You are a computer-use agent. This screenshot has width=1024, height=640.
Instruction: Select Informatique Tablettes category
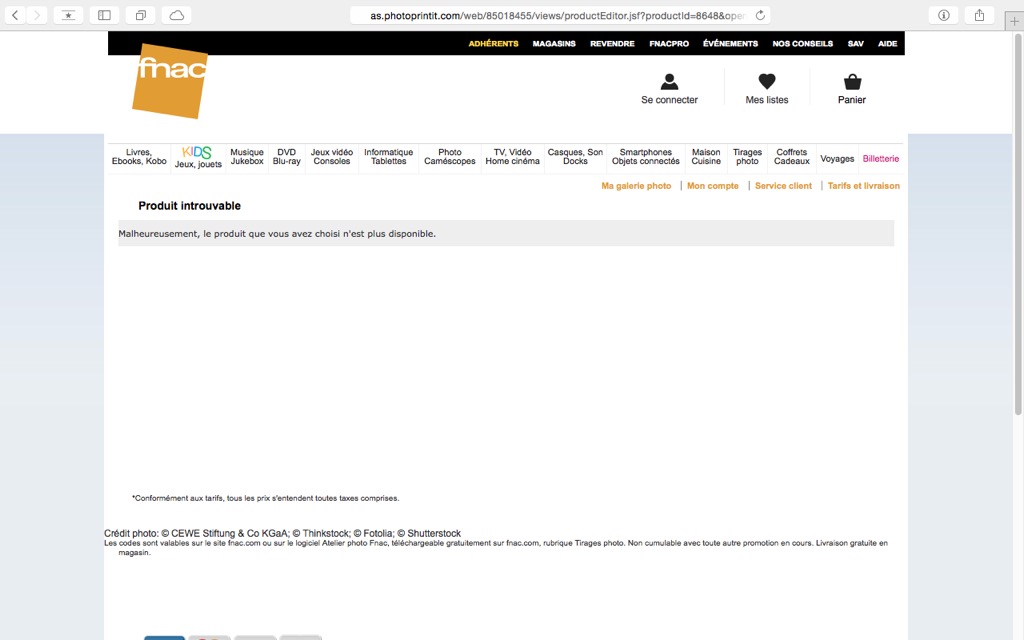click(389, 157)
